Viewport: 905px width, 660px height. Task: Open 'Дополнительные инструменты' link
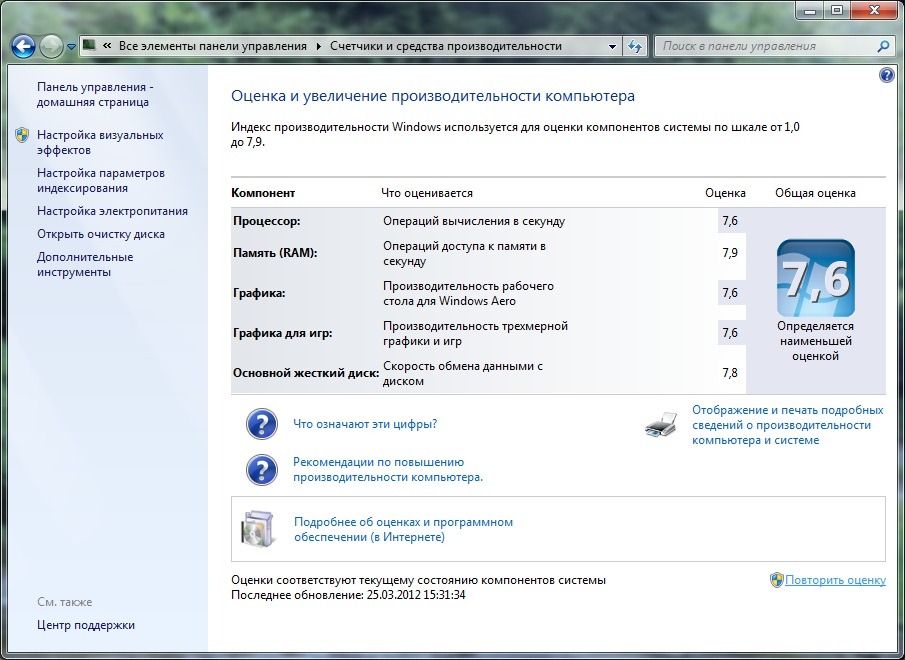pos(85,264)
